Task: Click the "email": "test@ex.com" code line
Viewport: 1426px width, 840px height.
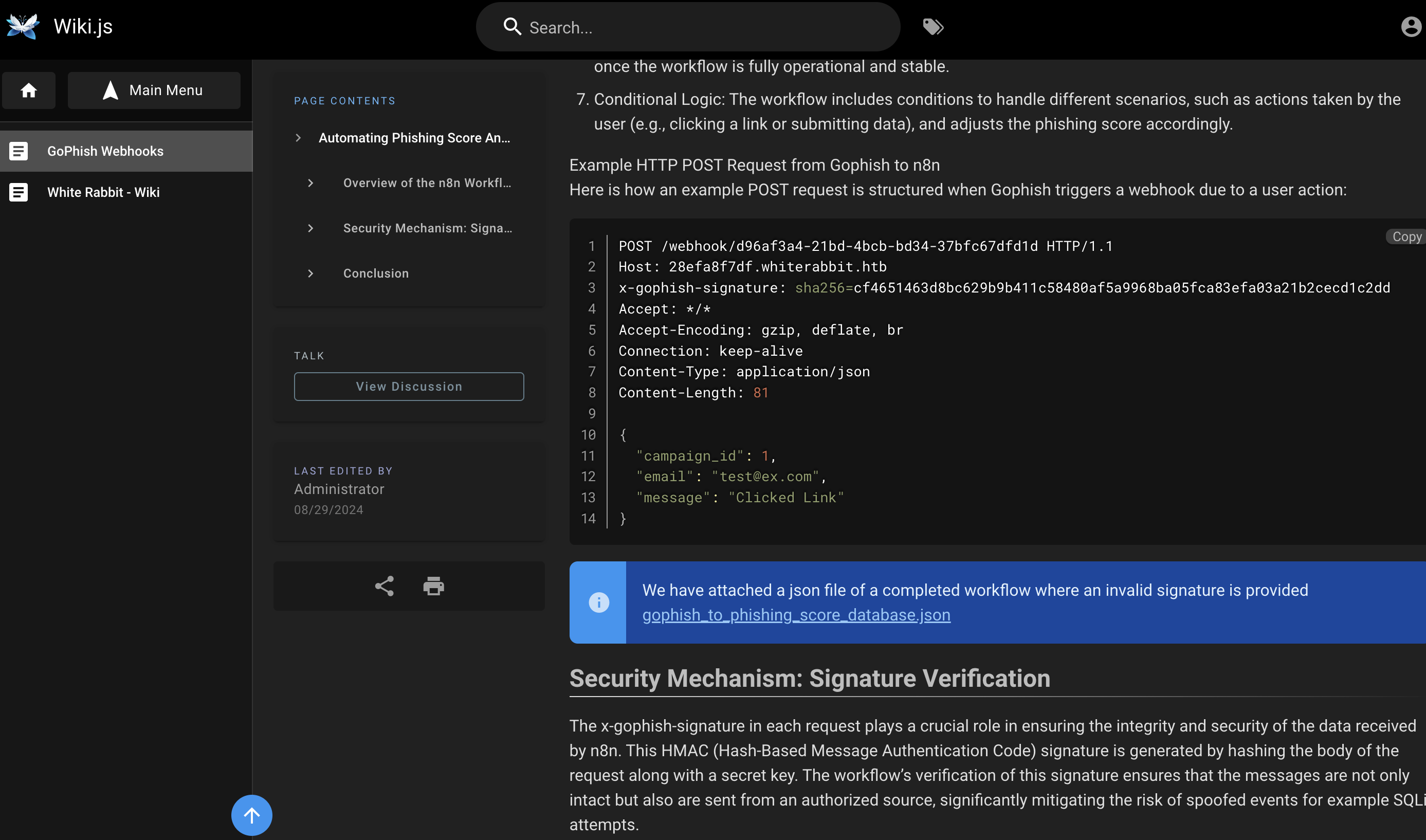Action: pyautogui.click(x=732, y=477)
